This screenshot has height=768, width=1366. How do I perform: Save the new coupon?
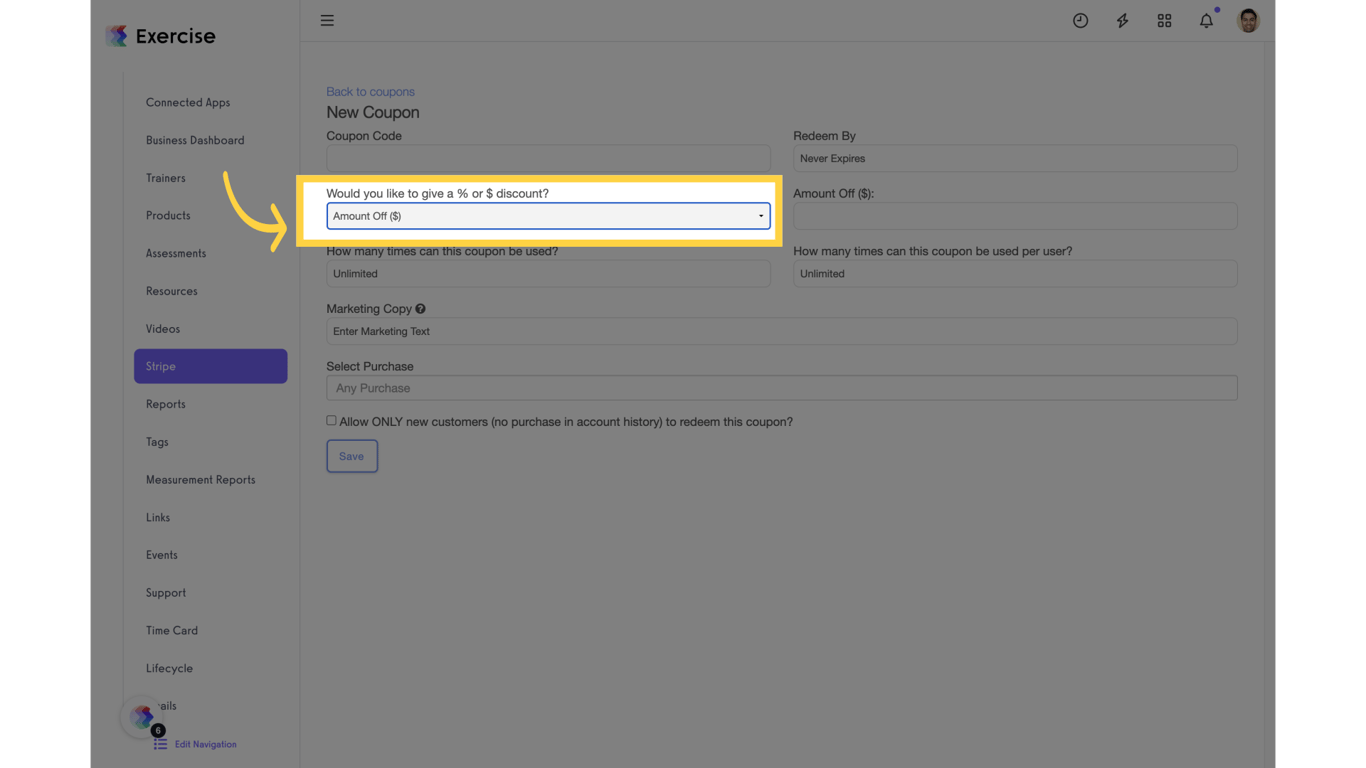(x=352, y=456)
